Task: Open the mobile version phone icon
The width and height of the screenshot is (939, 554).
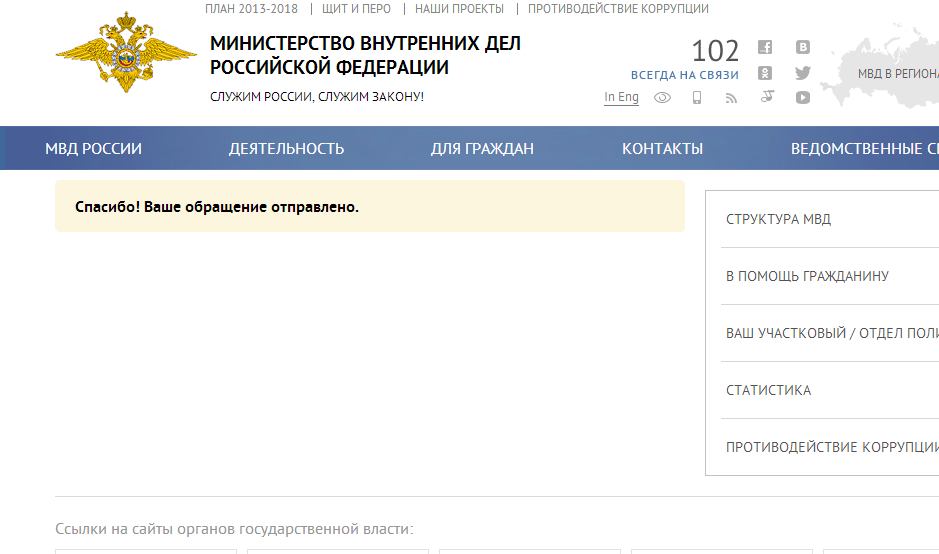Action: 696,98
